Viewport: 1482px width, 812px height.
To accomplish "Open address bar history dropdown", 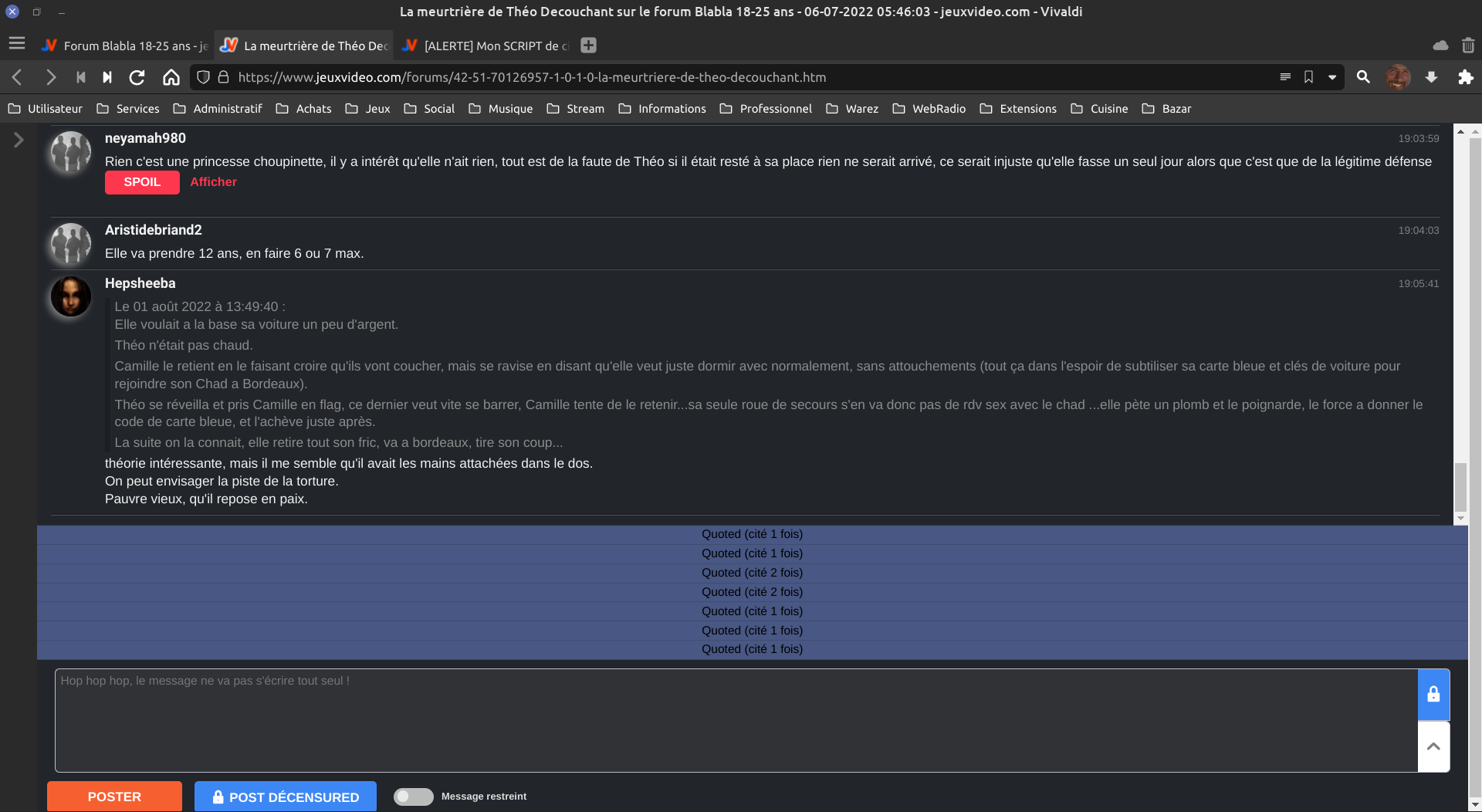I will pyautogui.click(x=1332, y=77).
